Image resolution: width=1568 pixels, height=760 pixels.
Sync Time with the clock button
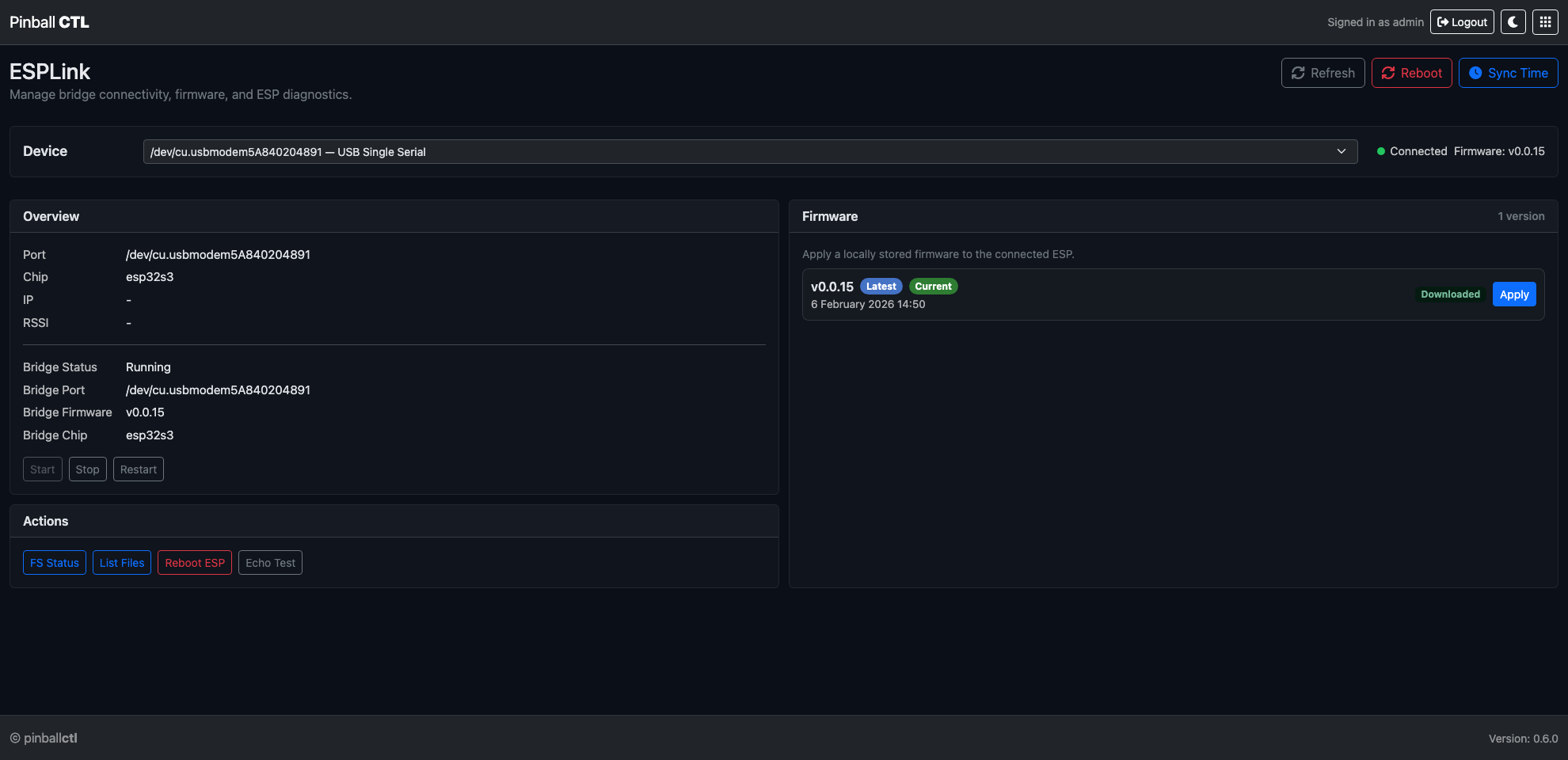pyautogui.click(x=1508, y=73)
